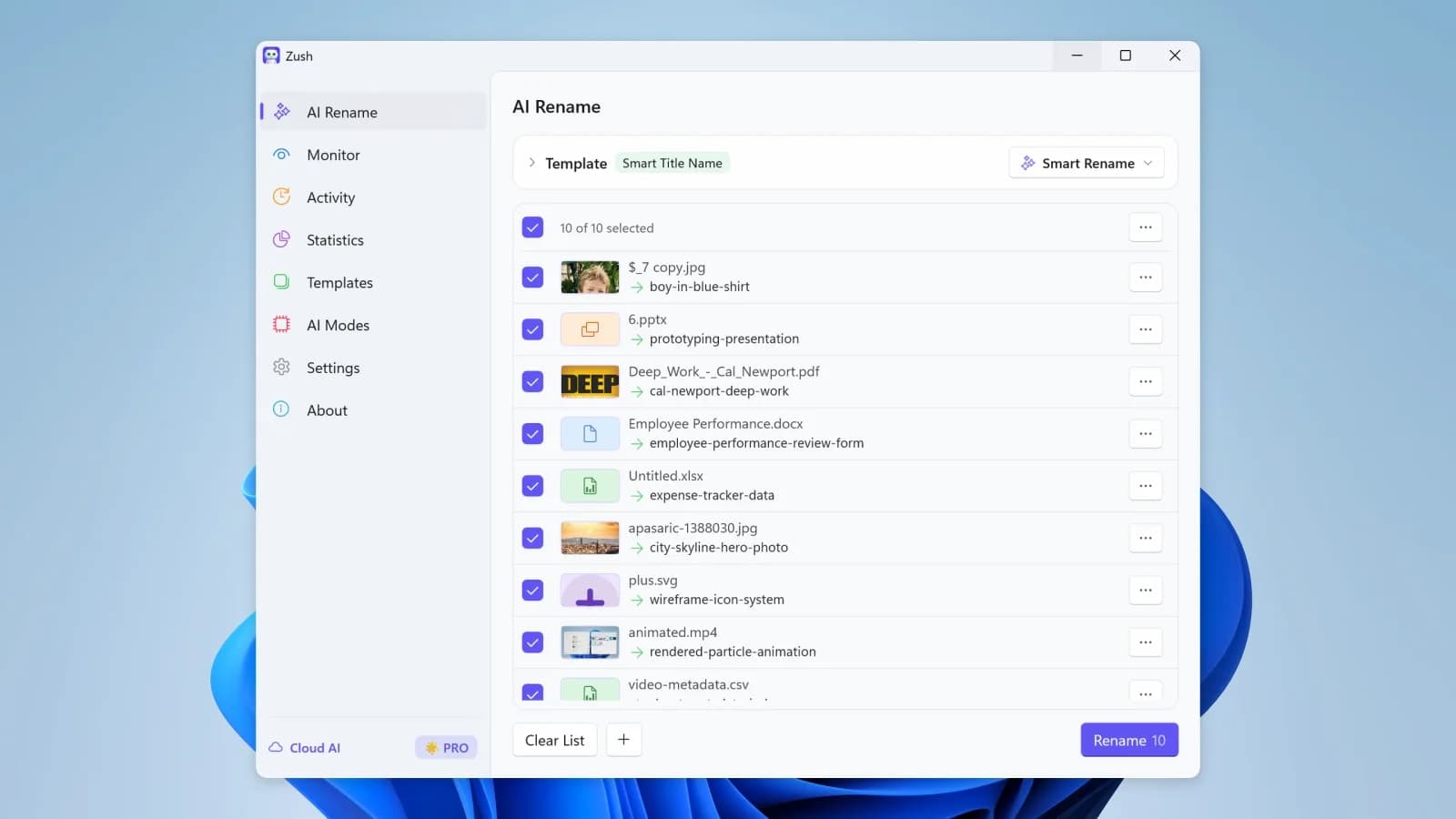The image size is (1456, 819).
Task: Click the presentation icon for 6.pptx
Action: pyautogui.click(x=590, y=329)
